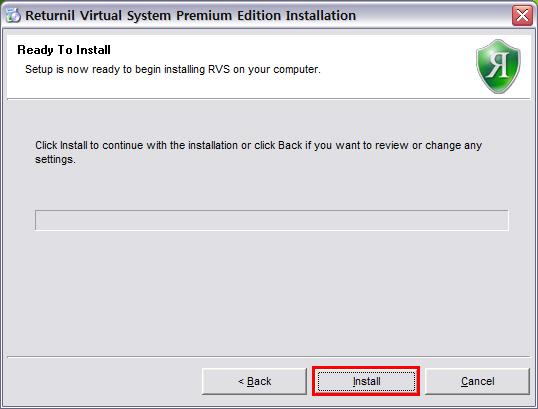Click the empty installation progress bar
The height and width of the screenshot is (409, 538).
pos(271,220)
